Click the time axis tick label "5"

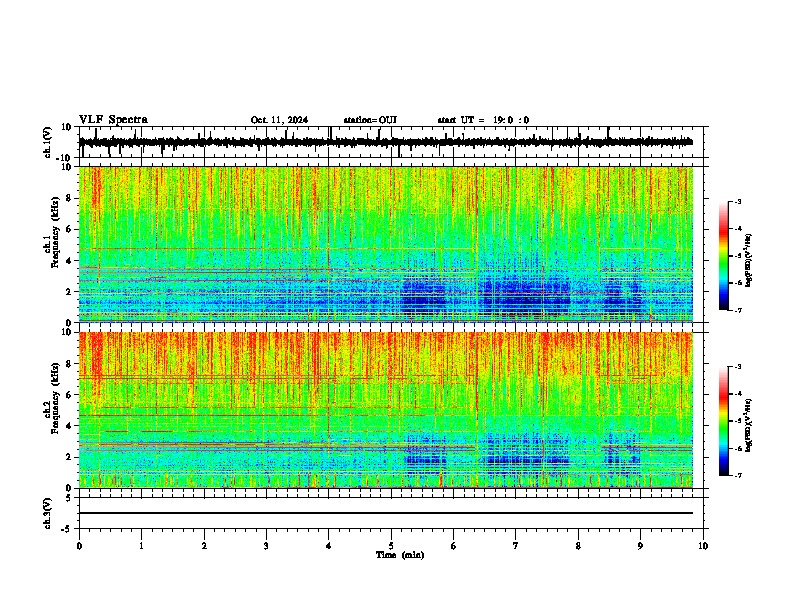[x=391, y=546]
